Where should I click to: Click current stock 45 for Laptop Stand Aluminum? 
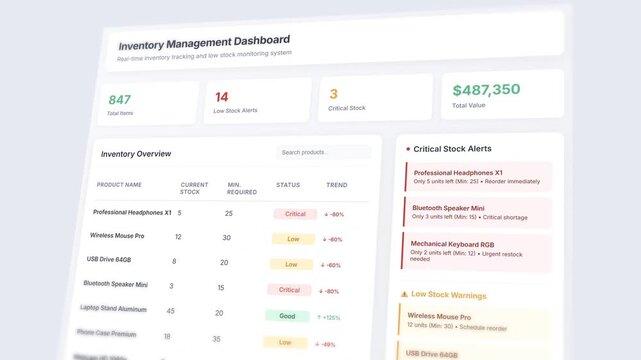pyautogui.click(x=170, y=311)
